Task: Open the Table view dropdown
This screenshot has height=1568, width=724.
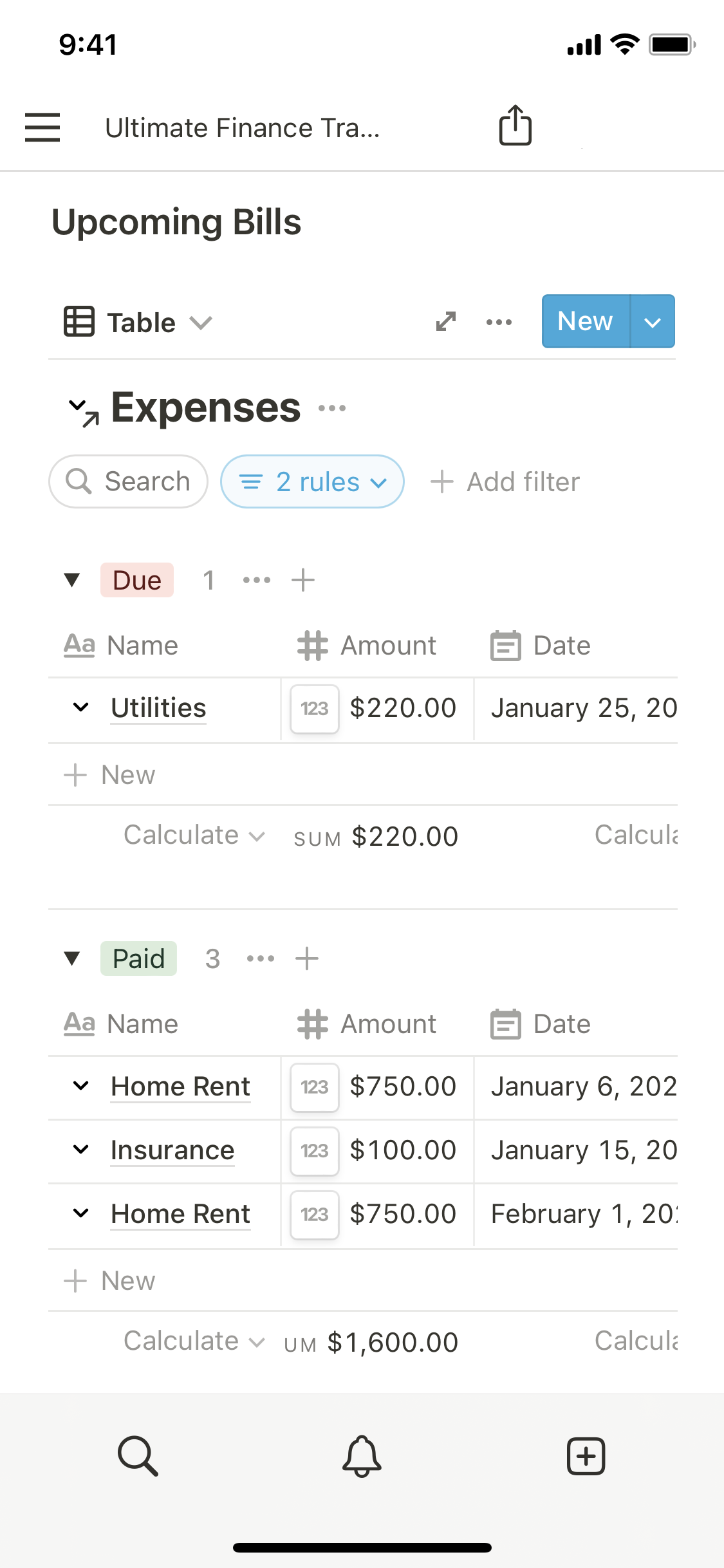Action: coord(138,322)
